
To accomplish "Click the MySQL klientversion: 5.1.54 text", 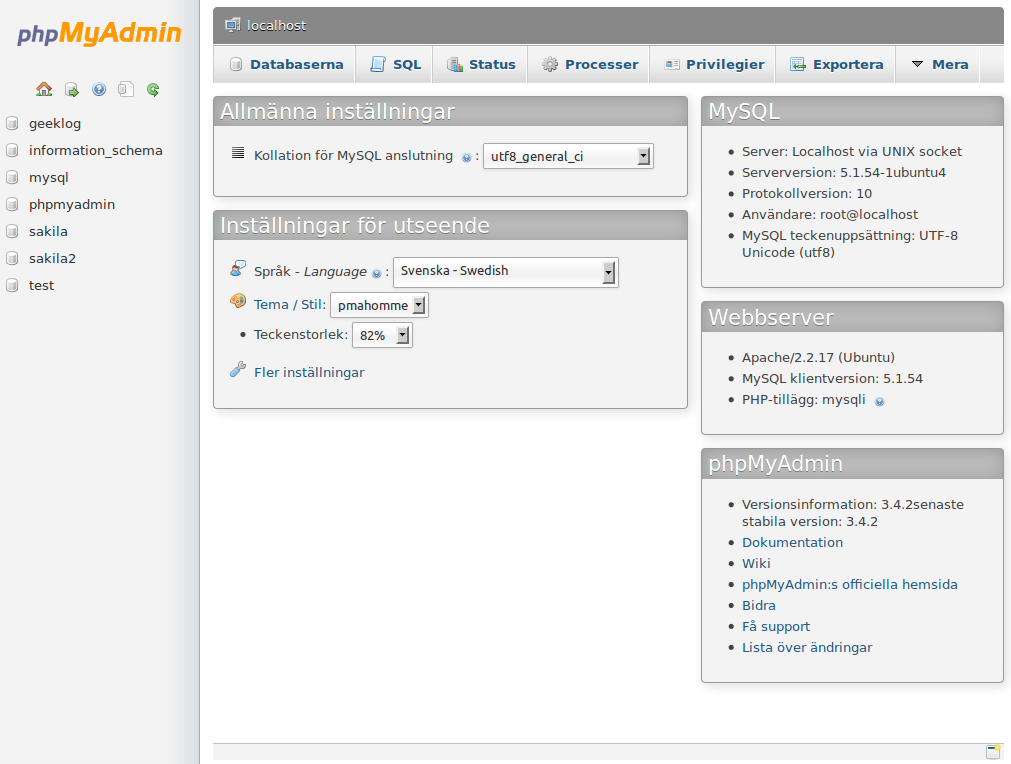I will [832, 378].
